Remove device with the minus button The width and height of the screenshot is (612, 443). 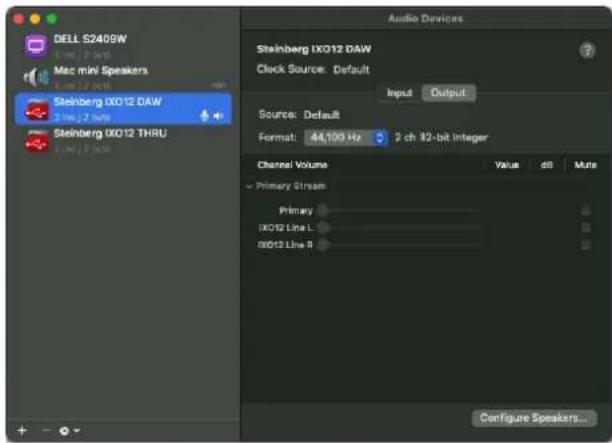tap(46, 431)
